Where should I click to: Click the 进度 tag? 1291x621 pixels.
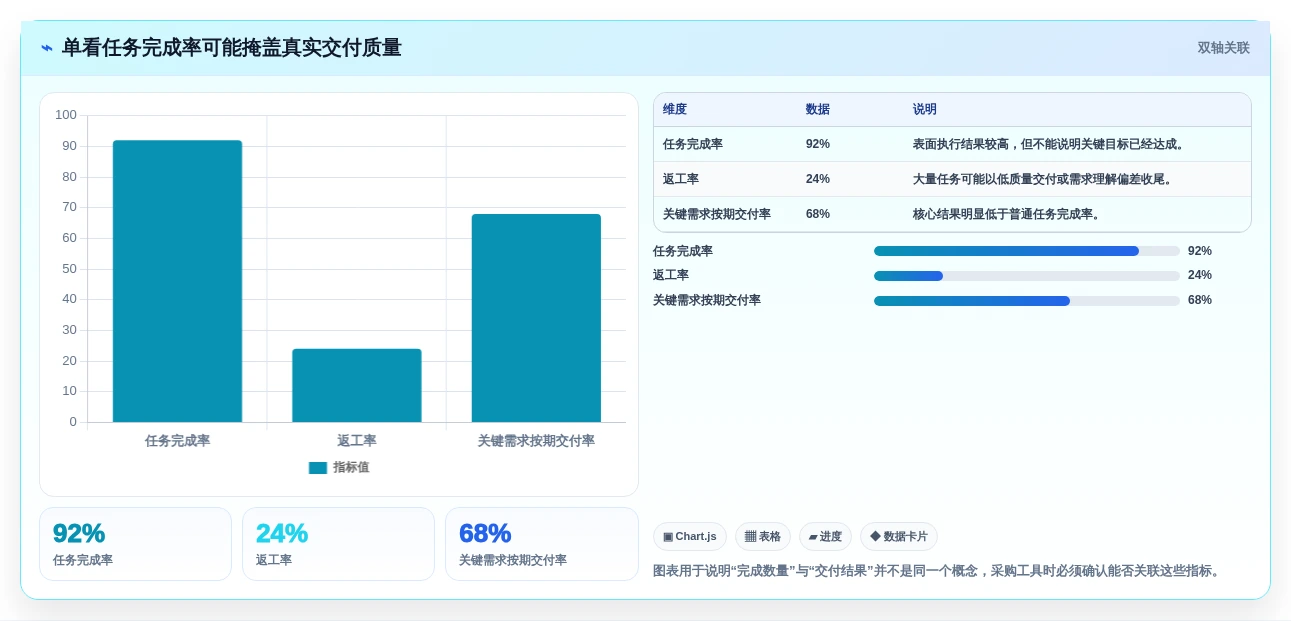(x=825, y=537)
